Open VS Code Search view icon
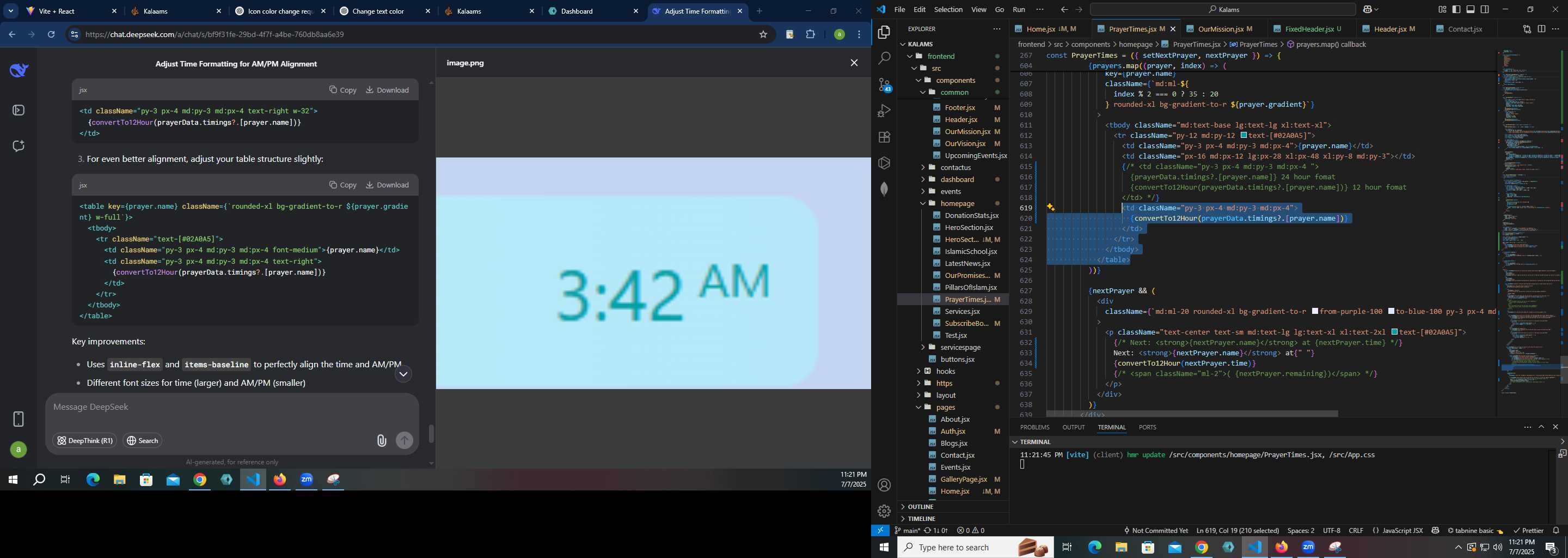The height and width of the screenshot is (558, 1568). (x=884, y=58)
